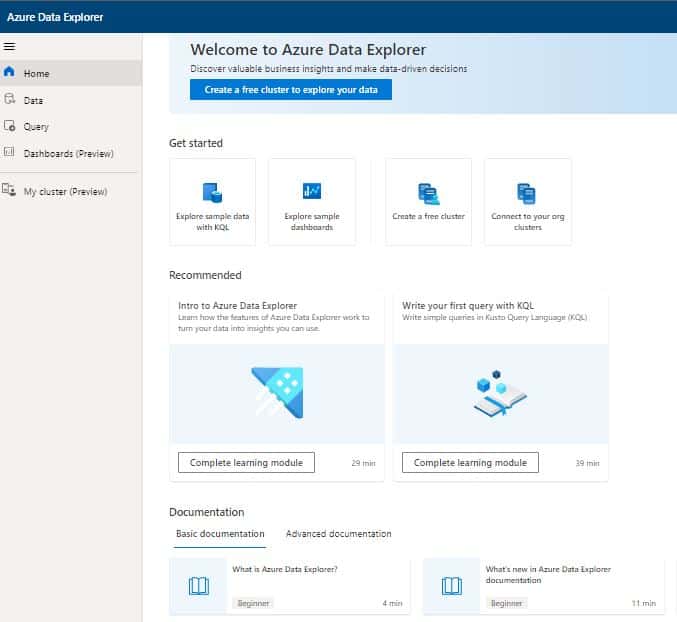Click the Get started section heading
This screenshot has height=622, width=677.
[x=196, y=143]
